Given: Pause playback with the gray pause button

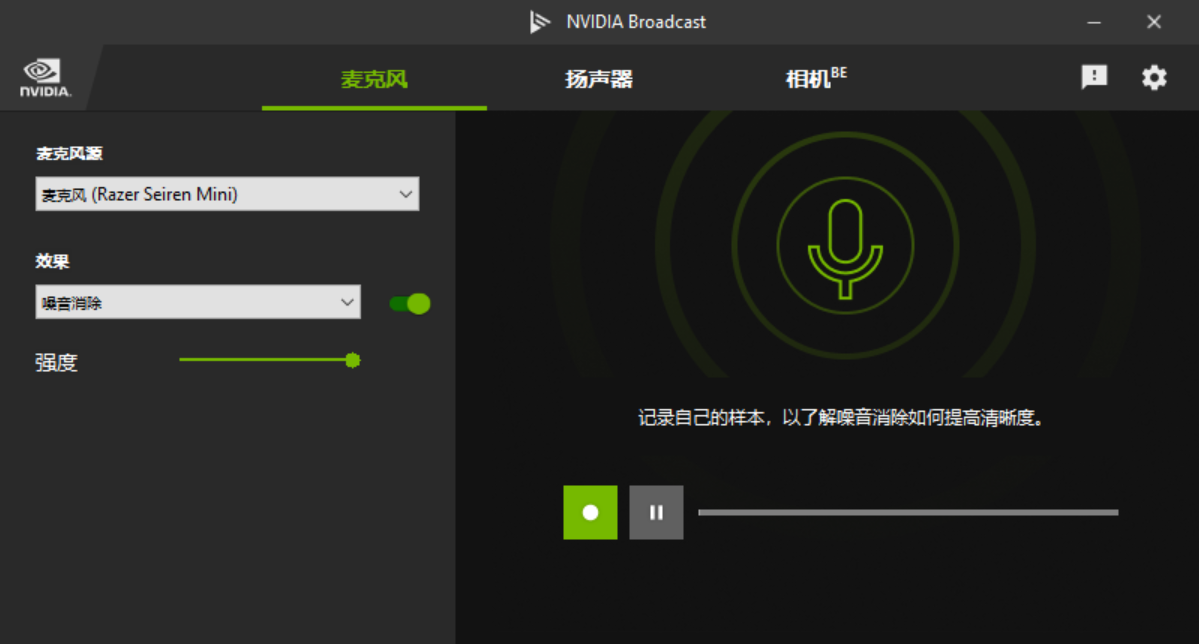Looking at the screenshot, I should (656, 512).
